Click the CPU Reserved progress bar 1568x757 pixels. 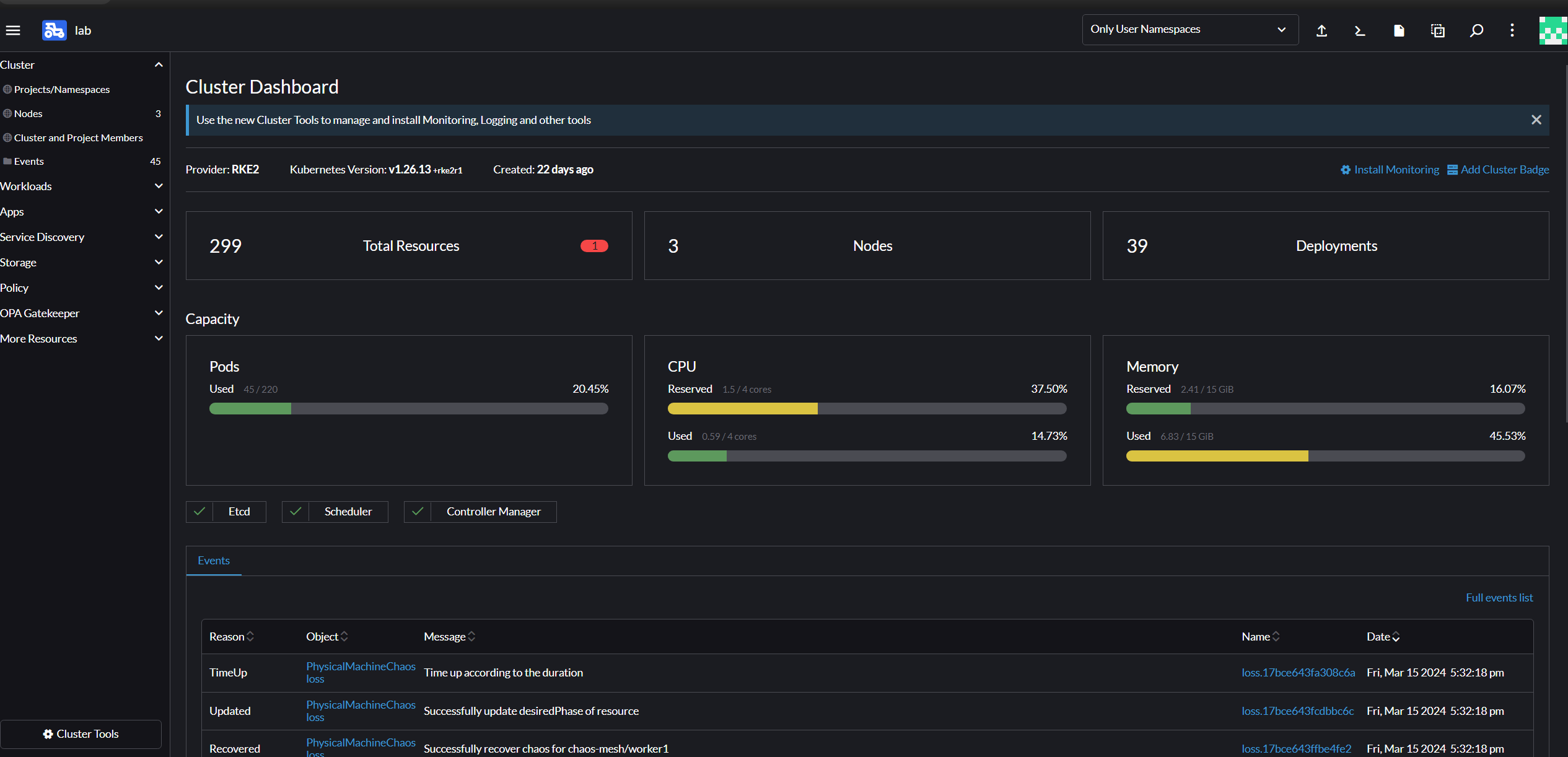click(867, 409)
